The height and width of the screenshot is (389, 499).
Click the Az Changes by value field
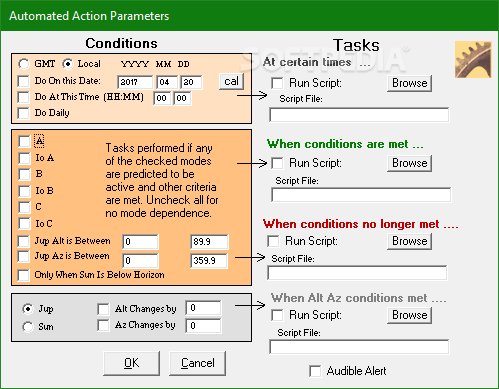[203, 326]
